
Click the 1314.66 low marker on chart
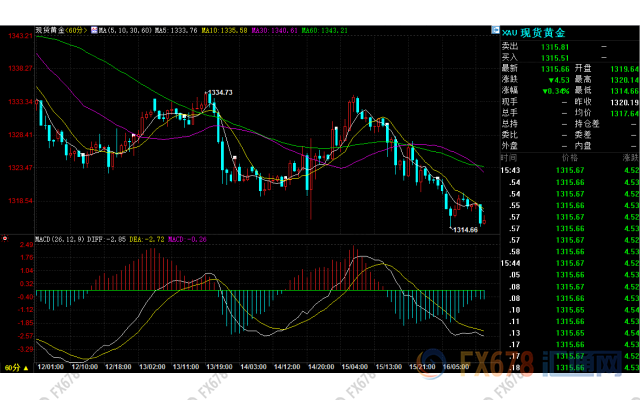[x=465, y=230]
